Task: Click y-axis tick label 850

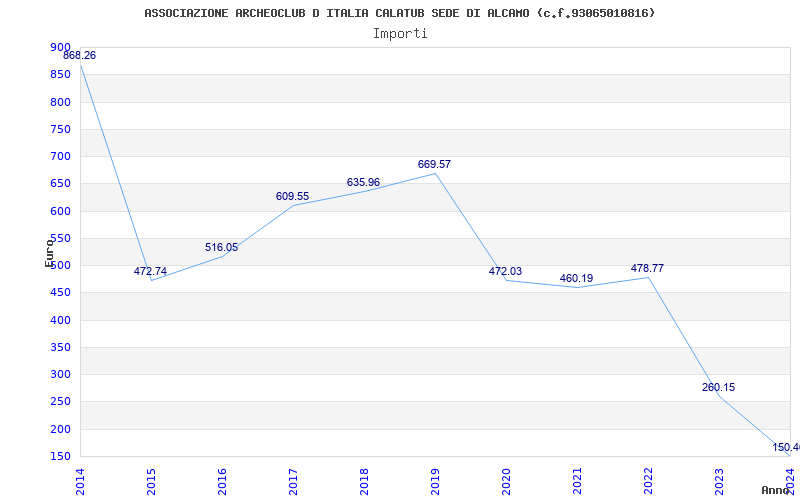Action: point(60,74)
